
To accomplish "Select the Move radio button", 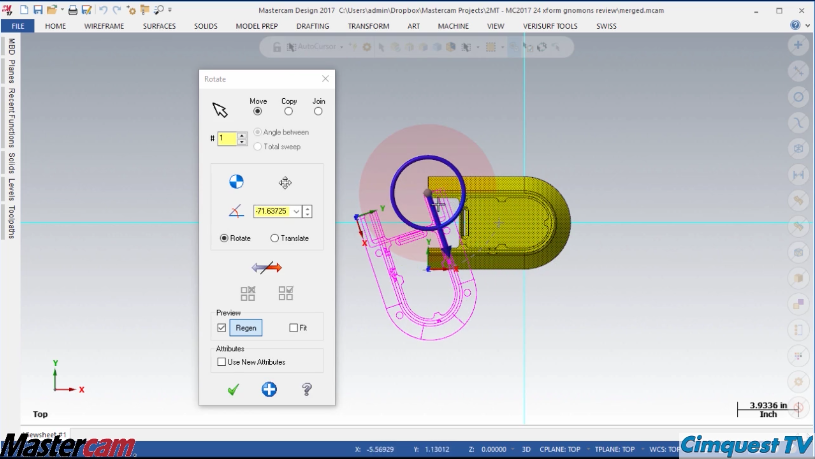I will [257, 111].
